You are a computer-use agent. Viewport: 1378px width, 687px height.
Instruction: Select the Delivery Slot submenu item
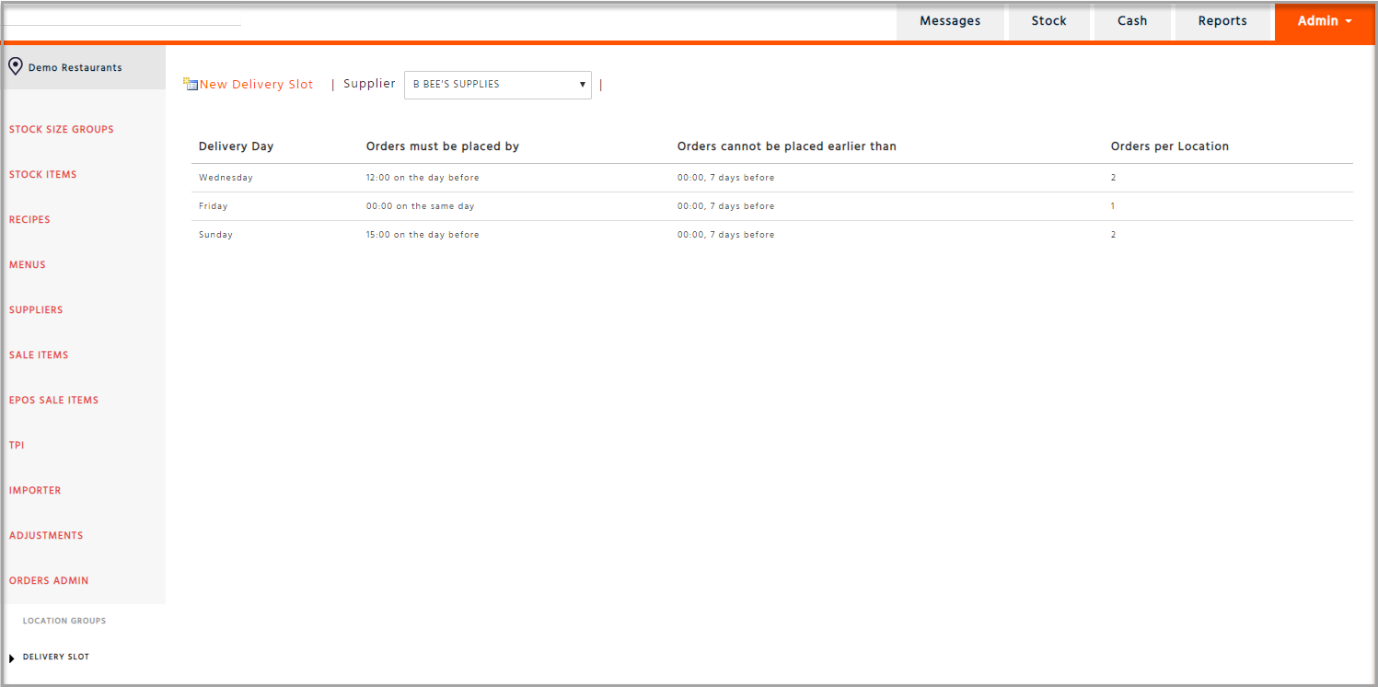point(56,657)
